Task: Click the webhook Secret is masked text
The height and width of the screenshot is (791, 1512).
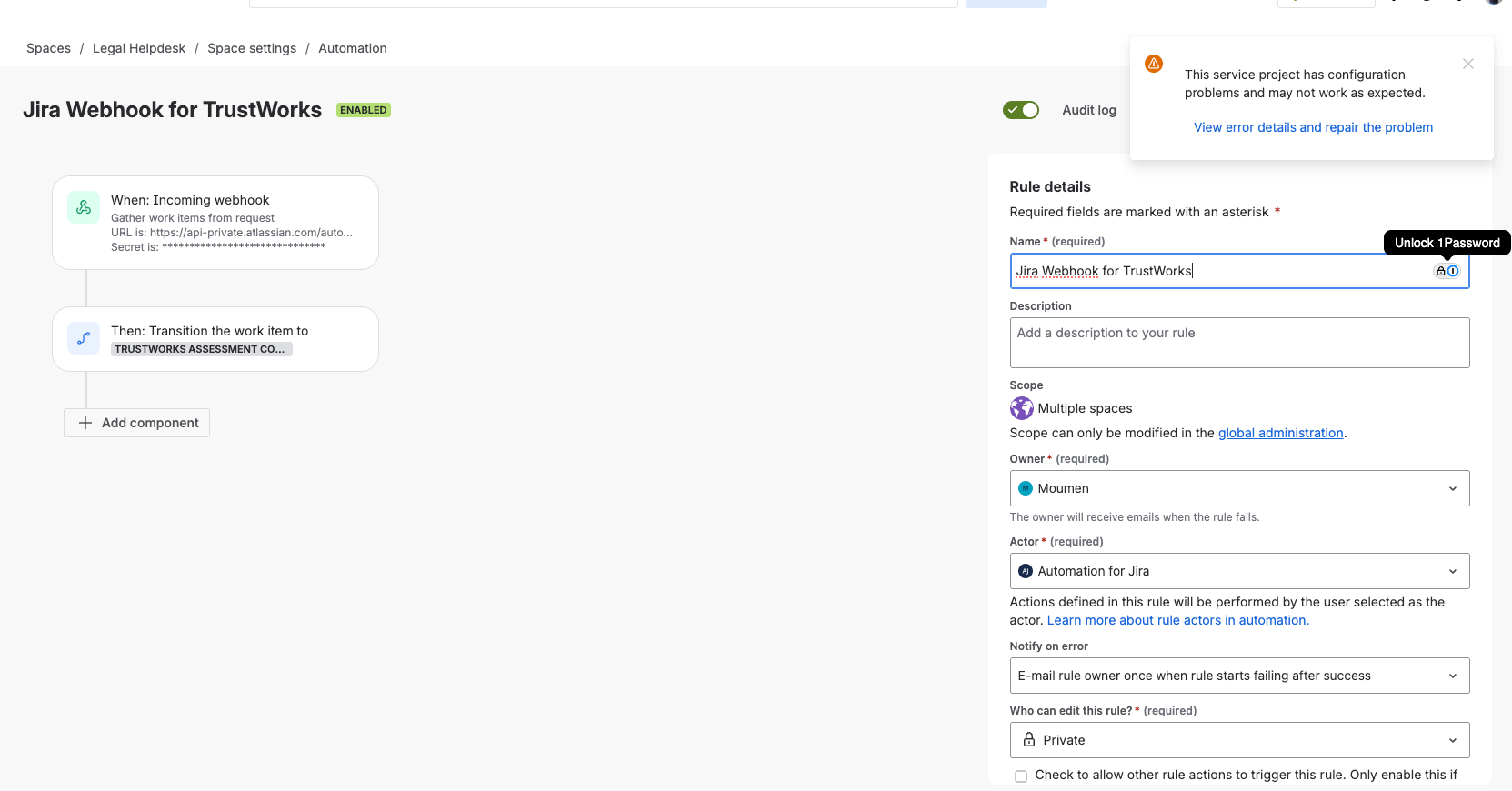Action: point(218,247)
